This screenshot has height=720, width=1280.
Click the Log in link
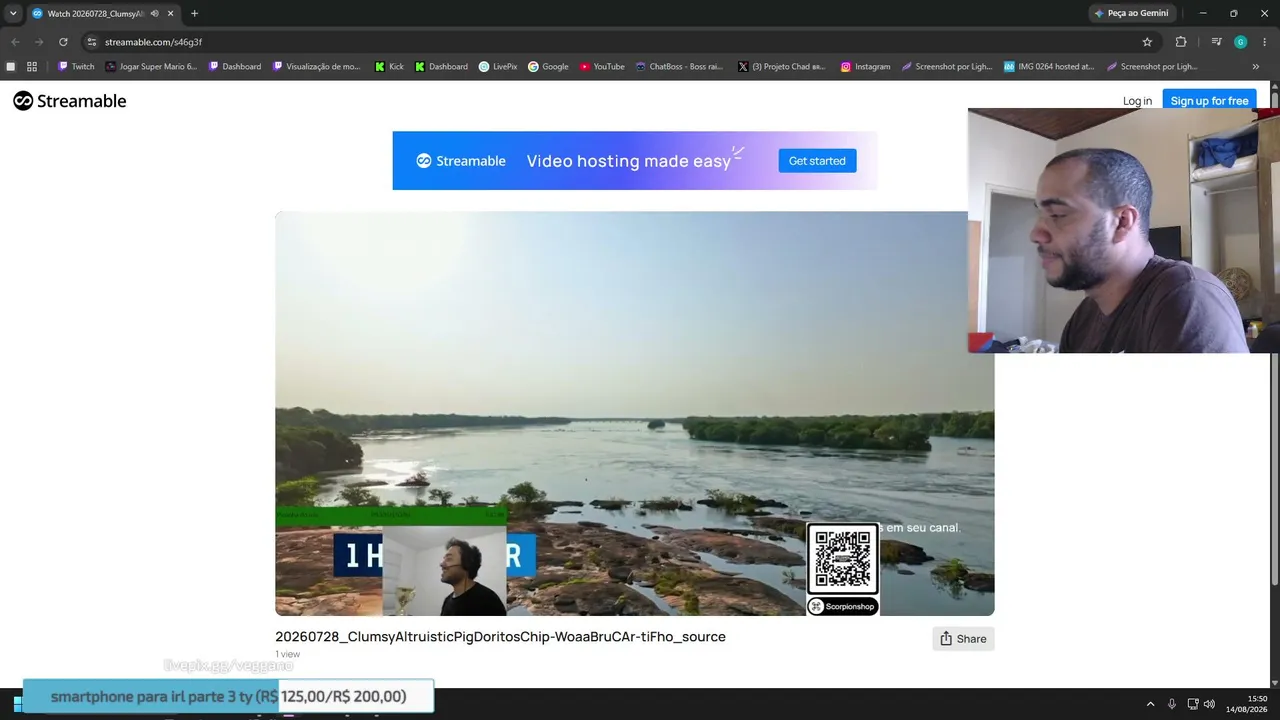pos(1137,101)
